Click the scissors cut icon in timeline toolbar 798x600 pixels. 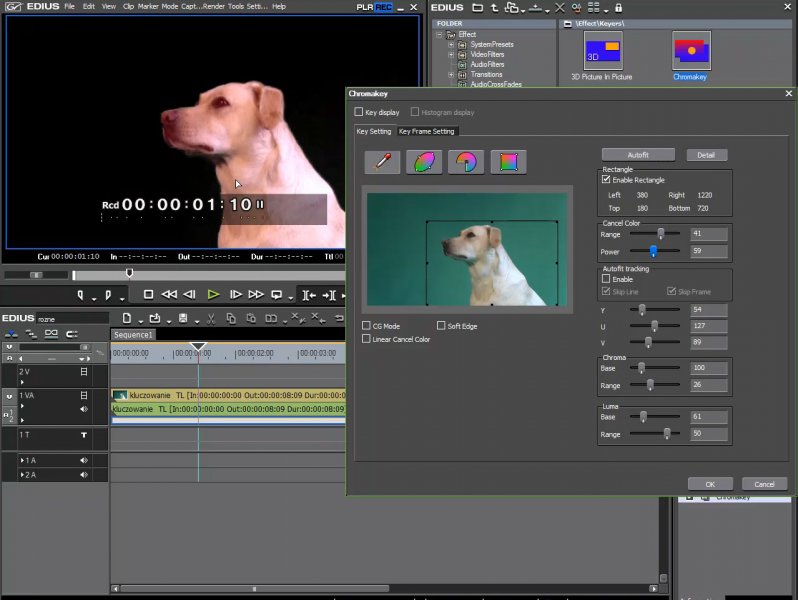pos(210,318)
